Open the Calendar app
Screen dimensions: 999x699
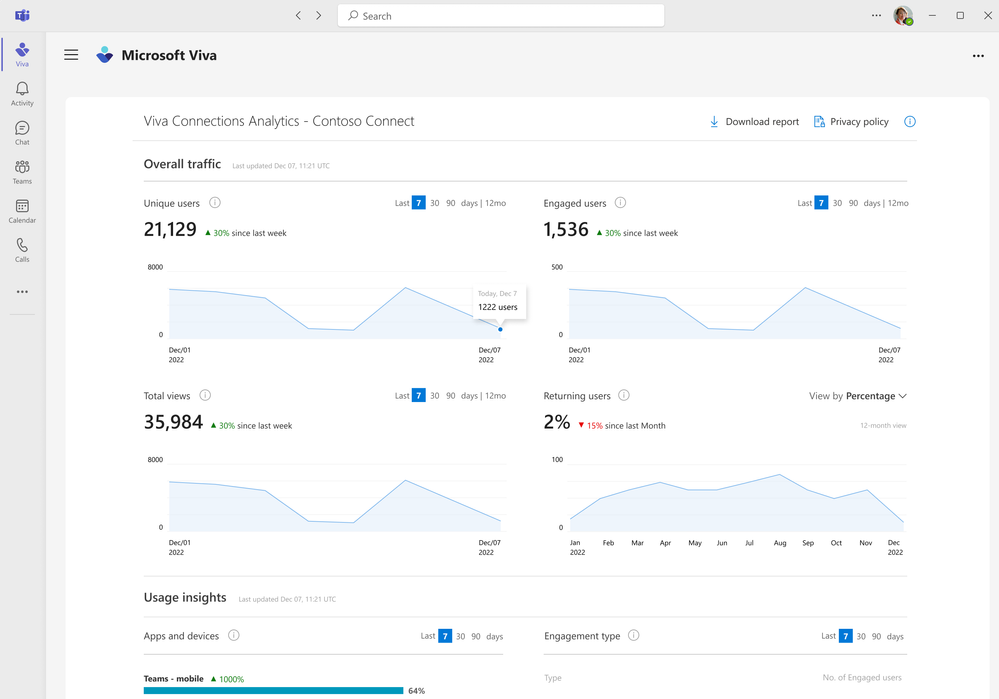22,211
